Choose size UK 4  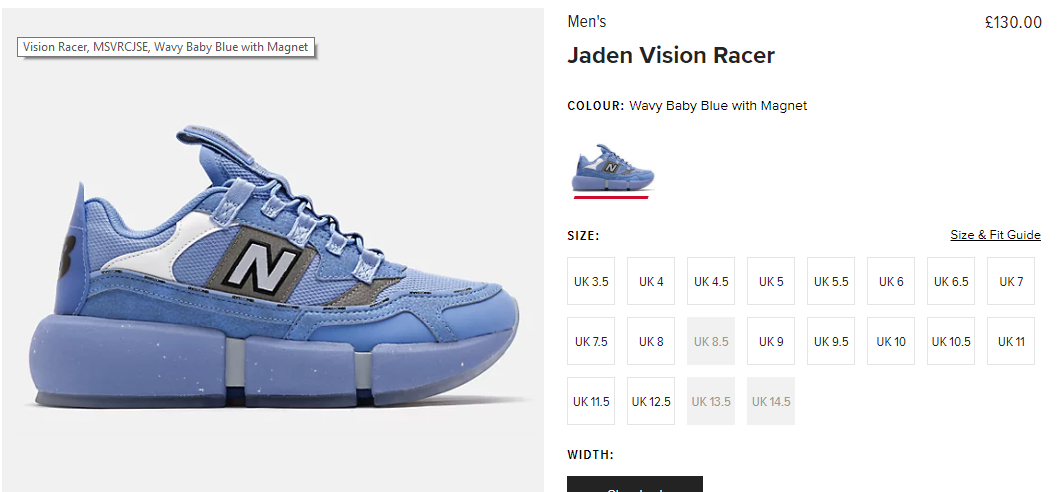[651, 281]
